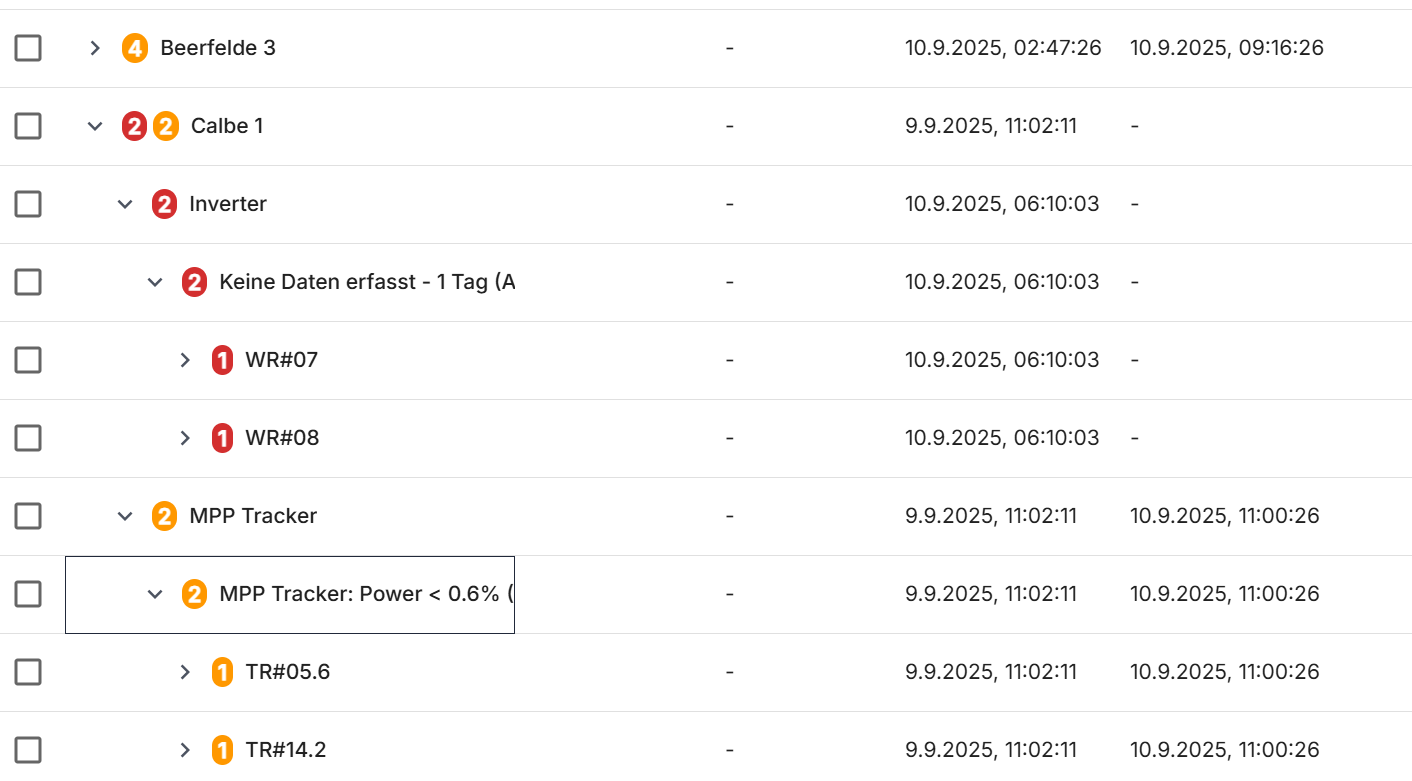The height and width of the screenshot is (781, 1412).
Task: Click the TR#05.6 tracker label
Action: click(x=288, y=672)
